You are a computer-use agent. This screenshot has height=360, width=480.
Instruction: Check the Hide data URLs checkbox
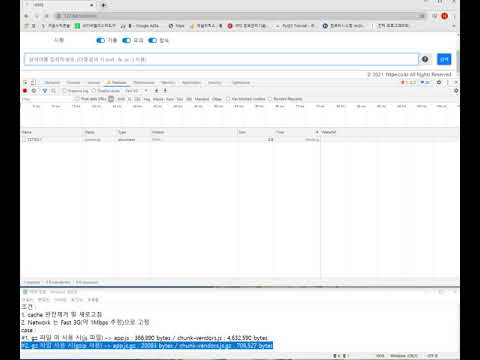click(x=77, y=99)
